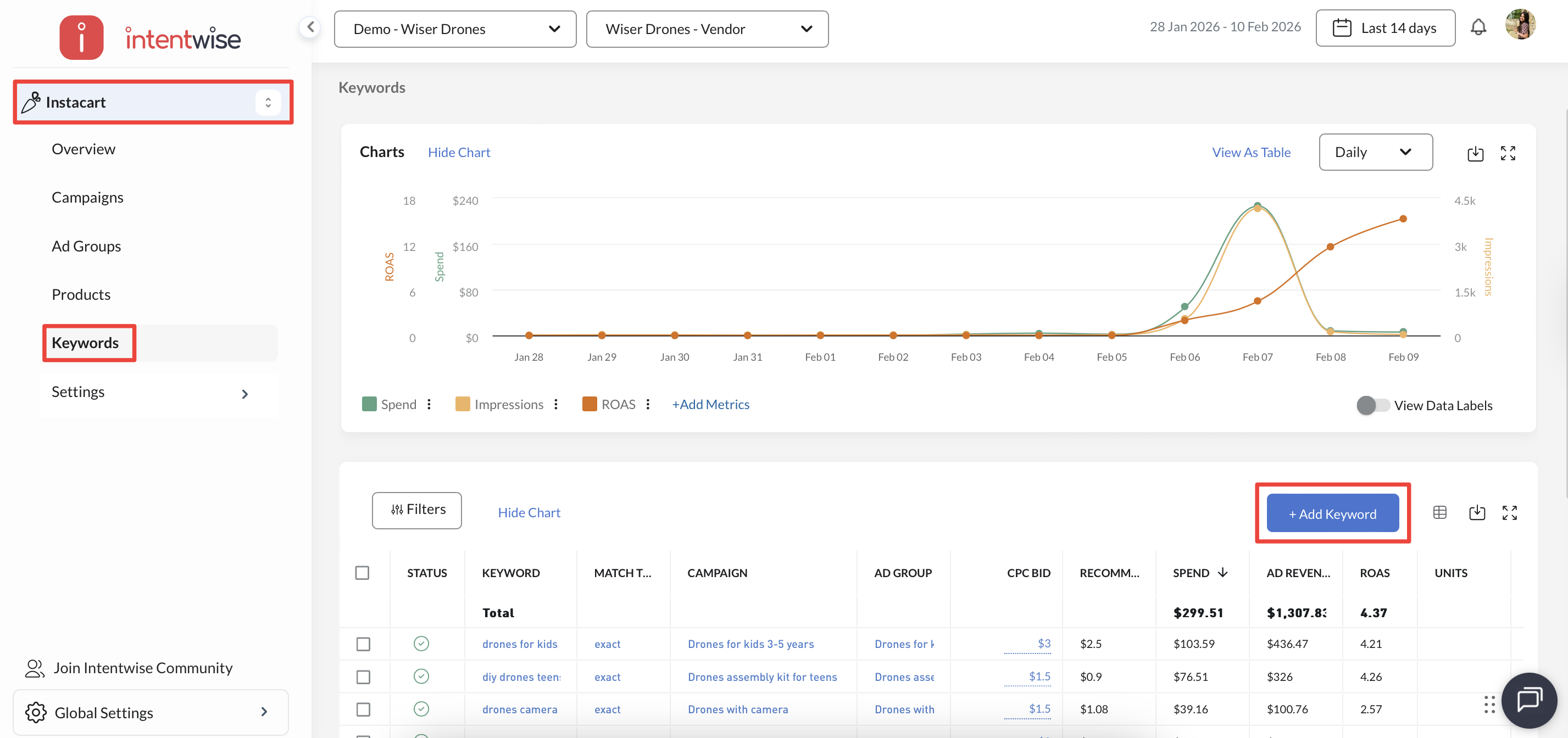
Task: Collapse the sidebar with arrow icon
Action: [310, 27]
